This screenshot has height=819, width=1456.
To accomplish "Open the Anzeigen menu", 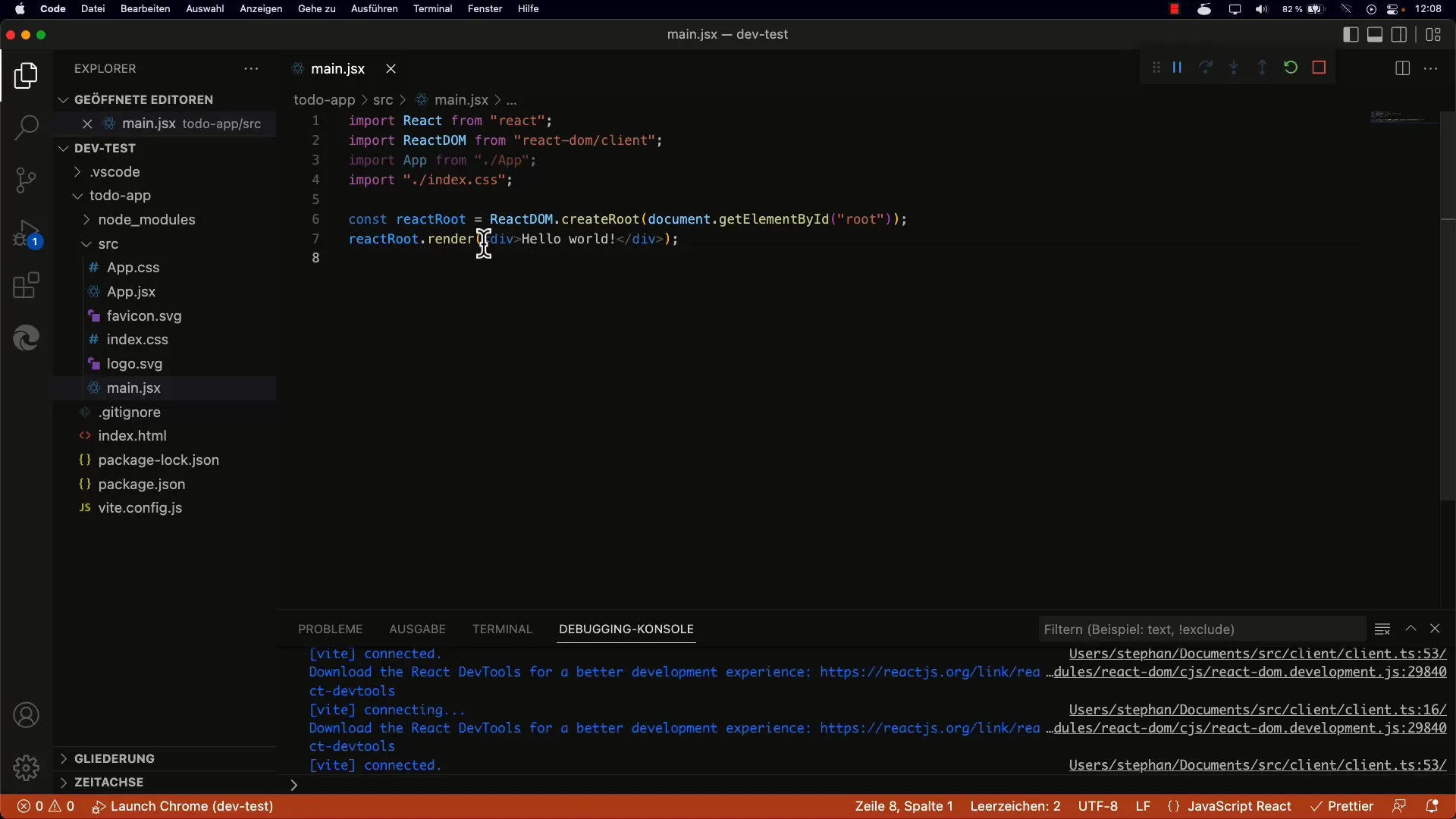I will point(261,8).
